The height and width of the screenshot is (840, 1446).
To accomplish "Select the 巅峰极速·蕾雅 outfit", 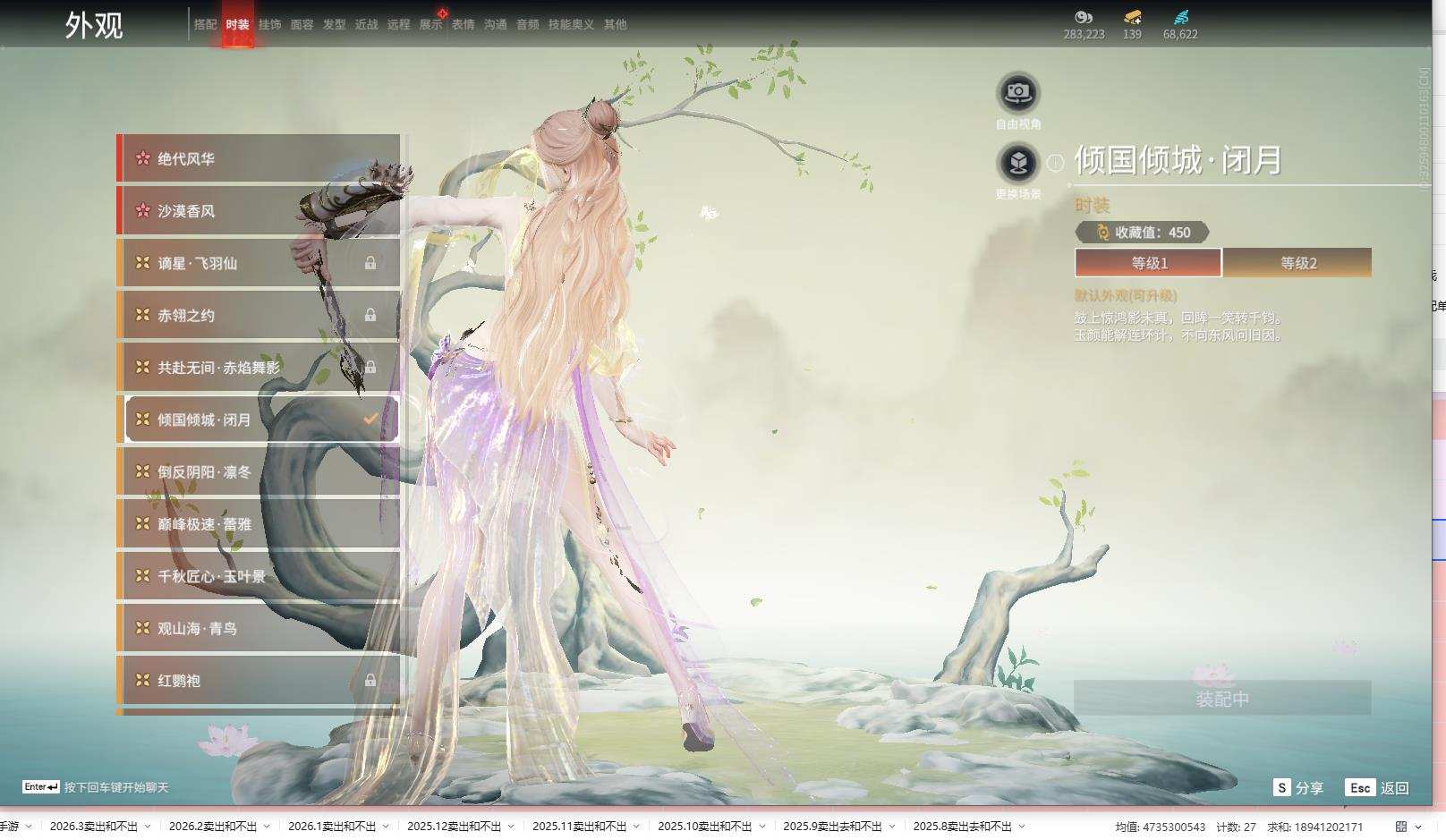I will 258,524.
